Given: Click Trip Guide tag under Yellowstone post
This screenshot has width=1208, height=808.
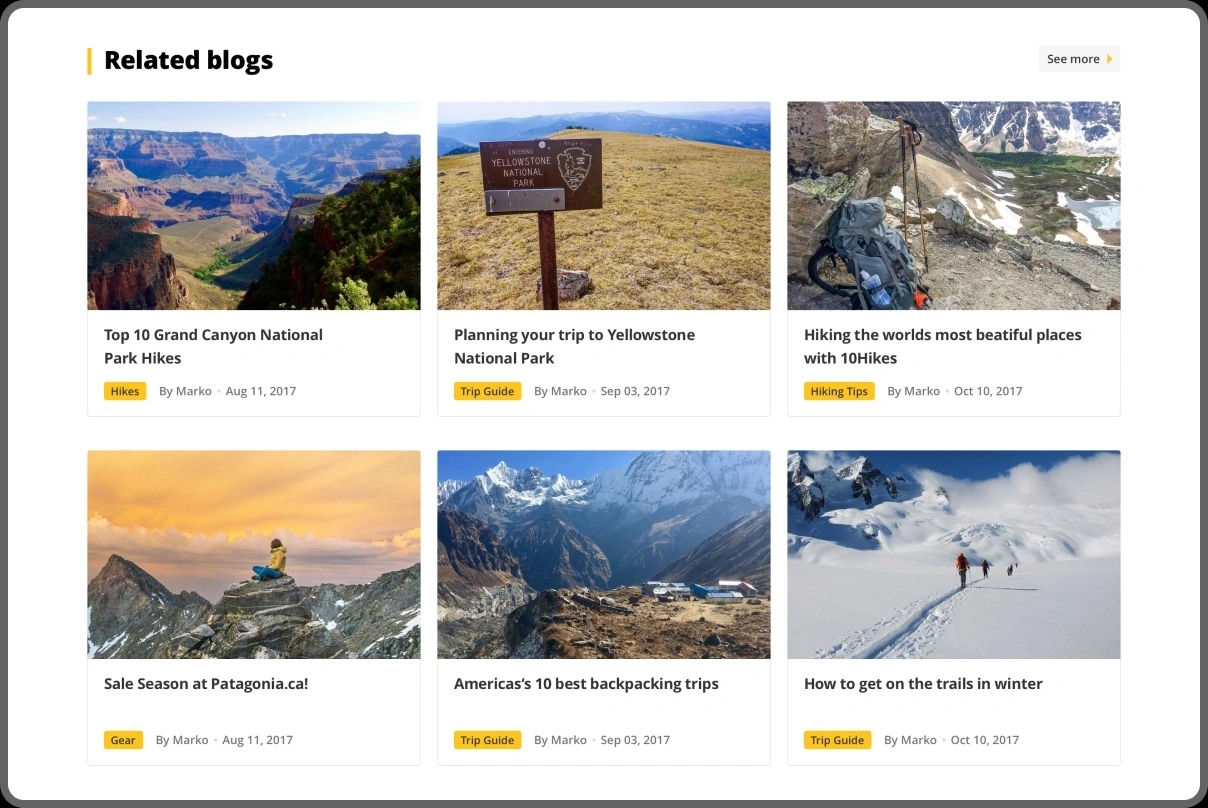Looking at the screenshot, I should (x=487, y=391).
